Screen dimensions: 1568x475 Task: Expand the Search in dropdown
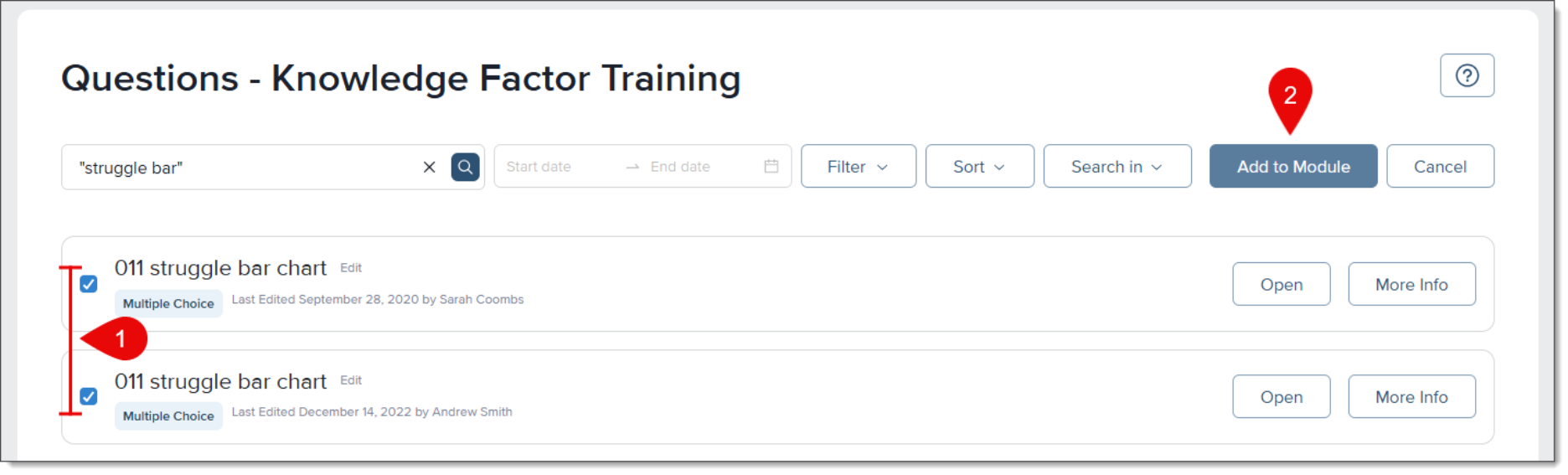(1117, 167)
